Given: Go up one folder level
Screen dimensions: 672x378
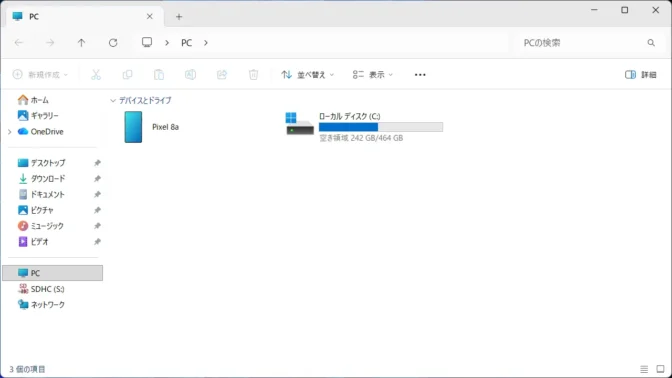Looking at the screenshot, I should click(81, 42).
